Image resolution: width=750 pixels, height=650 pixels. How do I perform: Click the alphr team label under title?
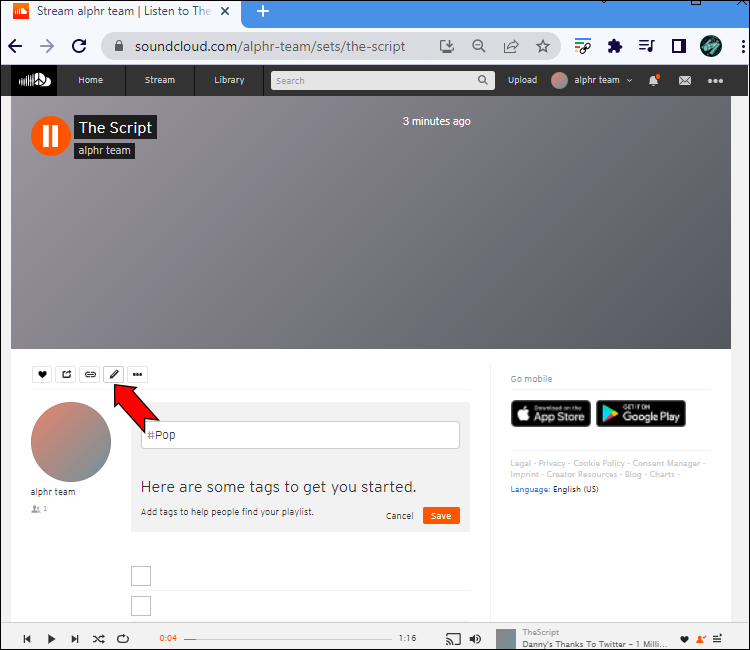pos(104,151)
